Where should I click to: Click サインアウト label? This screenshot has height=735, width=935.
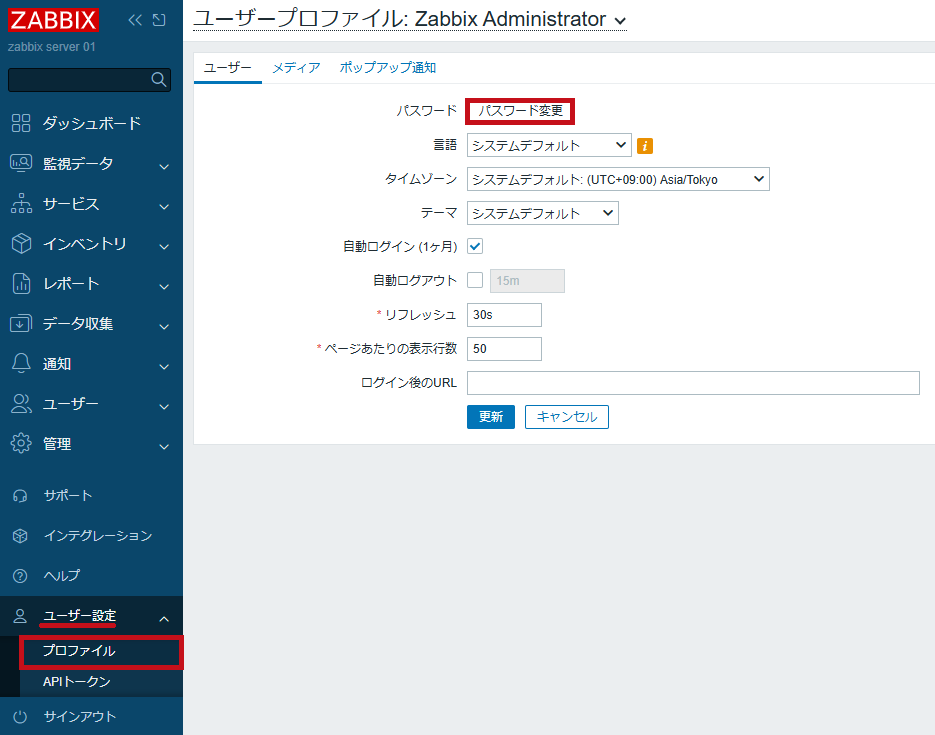pos(79,717)
